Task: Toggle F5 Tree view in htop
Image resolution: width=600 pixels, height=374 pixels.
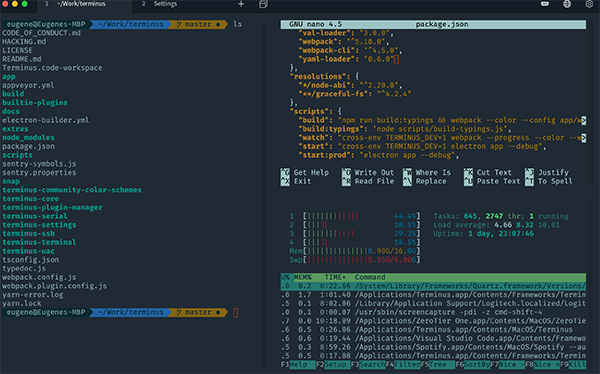Action: [438, 364]
